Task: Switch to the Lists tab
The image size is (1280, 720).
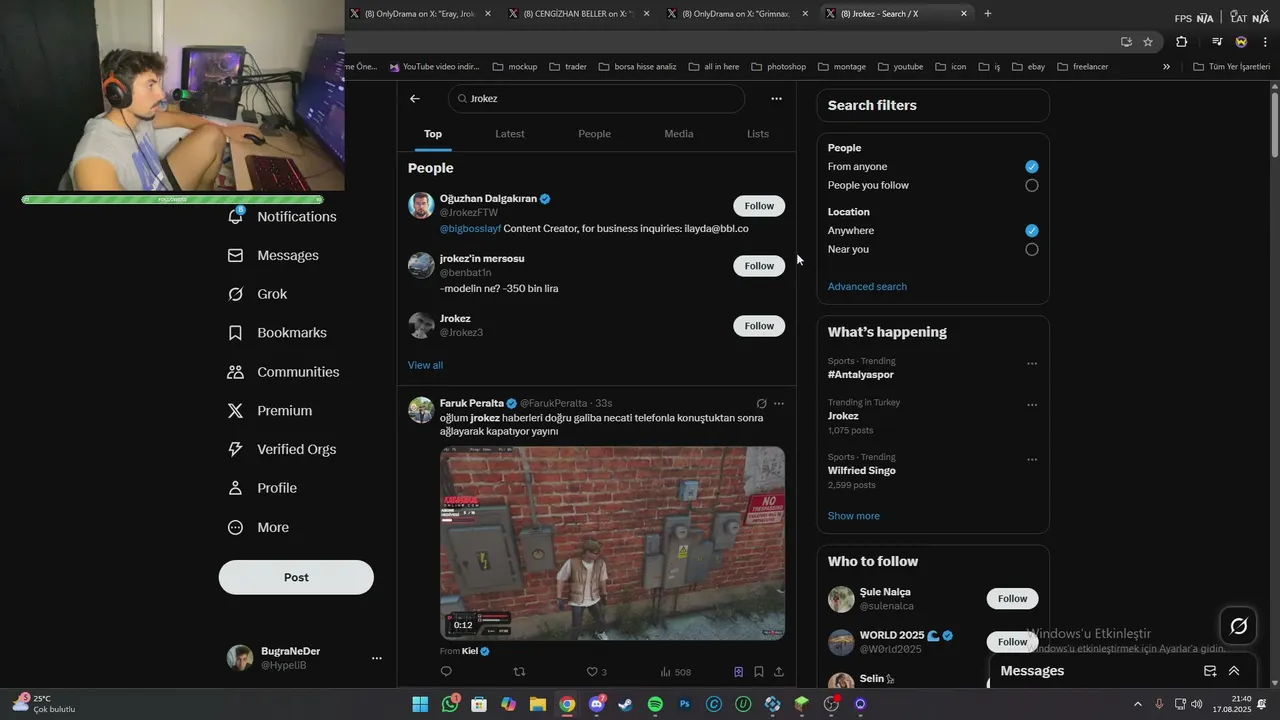Action: point(758,134)
